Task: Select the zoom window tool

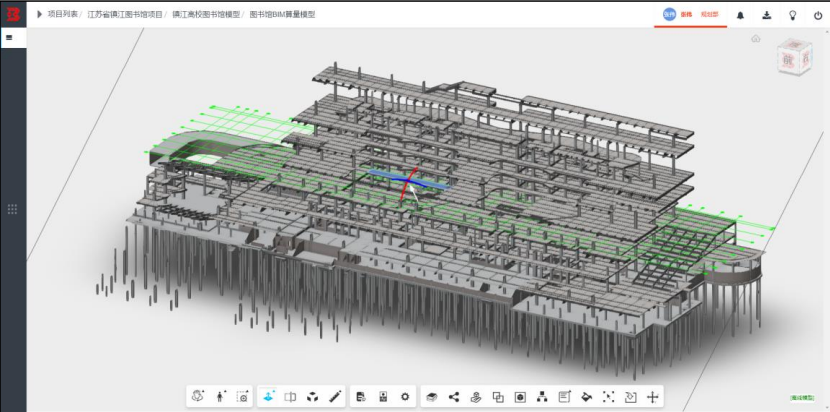Action: pyautogui.click(x=242, y=396)
